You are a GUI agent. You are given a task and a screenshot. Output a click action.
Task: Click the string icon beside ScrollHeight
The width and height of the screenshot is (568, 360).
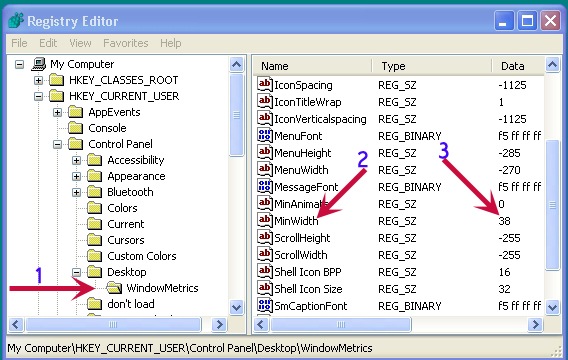pyautogui.click(x=265, y=238)
